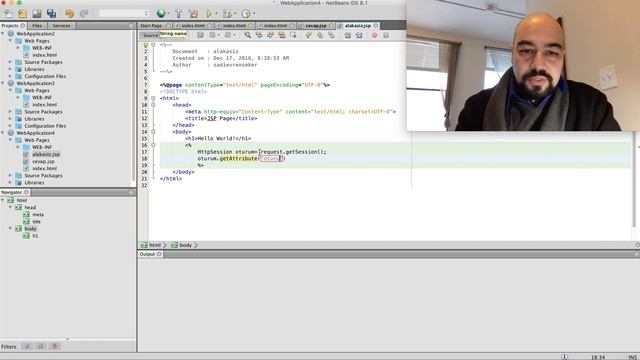Close the cevap.jsp editor tab
Image resolution: width=640 pixels, height=360 pixels.
click(331, 25)
